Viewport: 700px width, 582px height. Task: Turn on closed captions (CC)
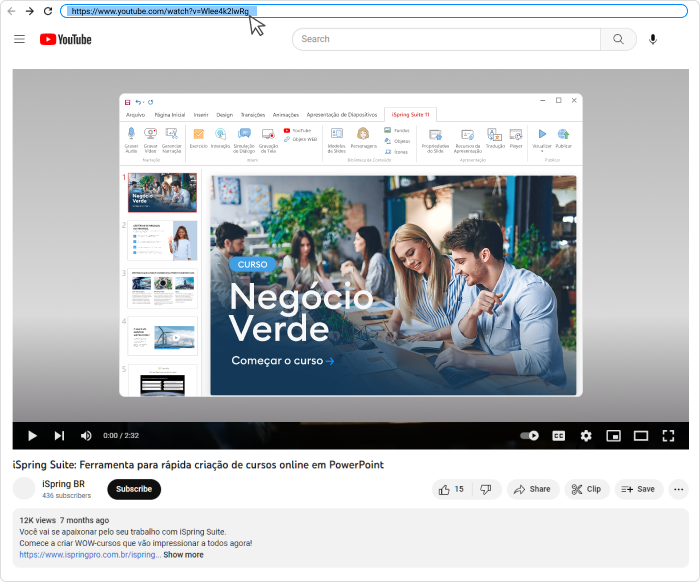(x=558, y=436)
